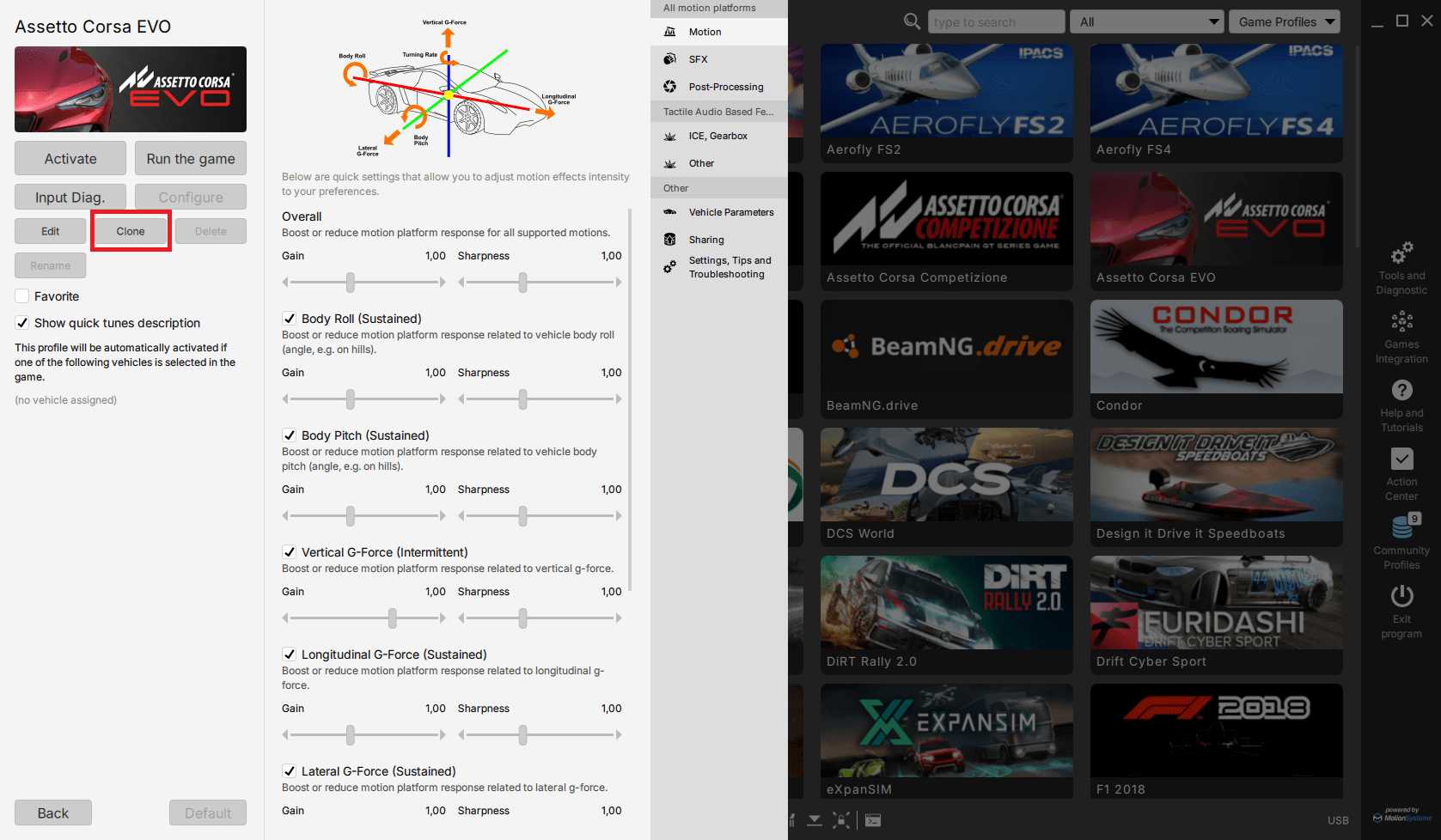This screenshot has height=840, width=1441.
Task: Uncheck Show quick tunes description
Action: [x=22, y=323]
